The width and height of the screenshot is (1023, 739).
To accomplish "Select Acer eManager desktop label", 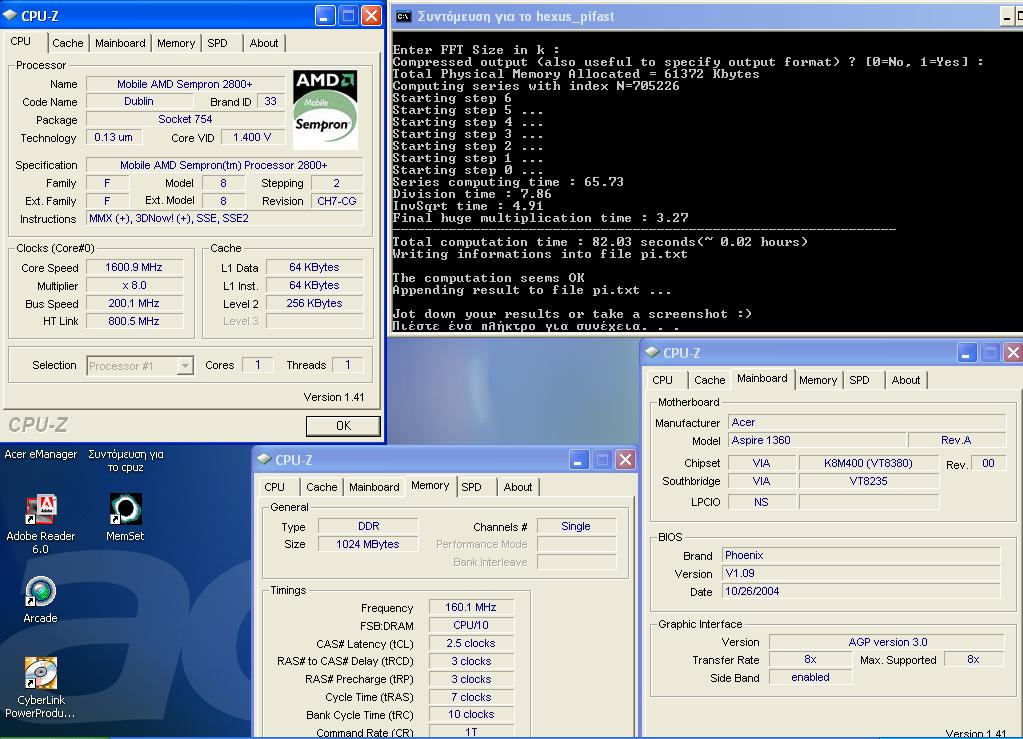I will click(40, 454).
